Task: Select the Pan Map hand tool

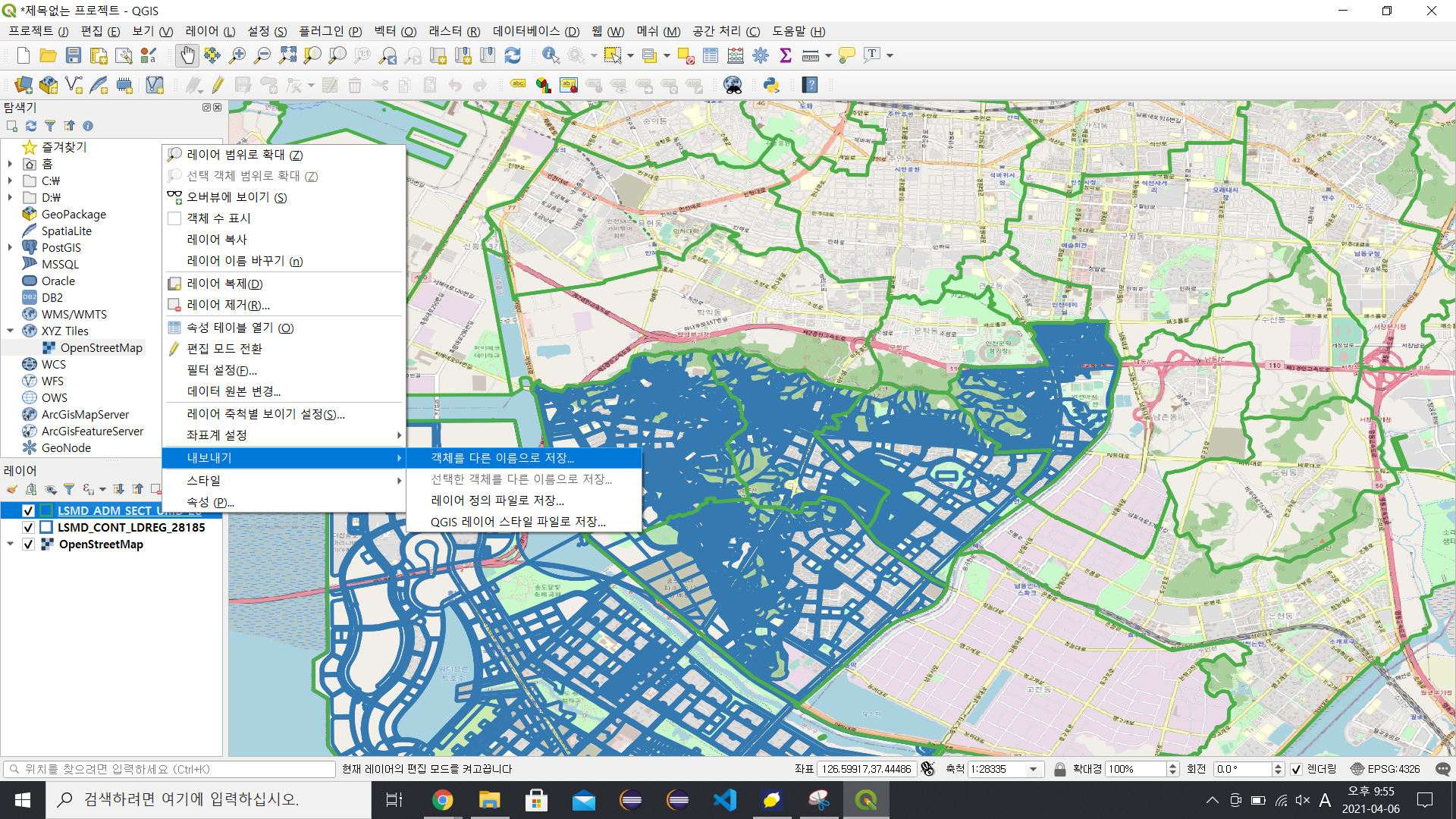Action: click(187, 55)
